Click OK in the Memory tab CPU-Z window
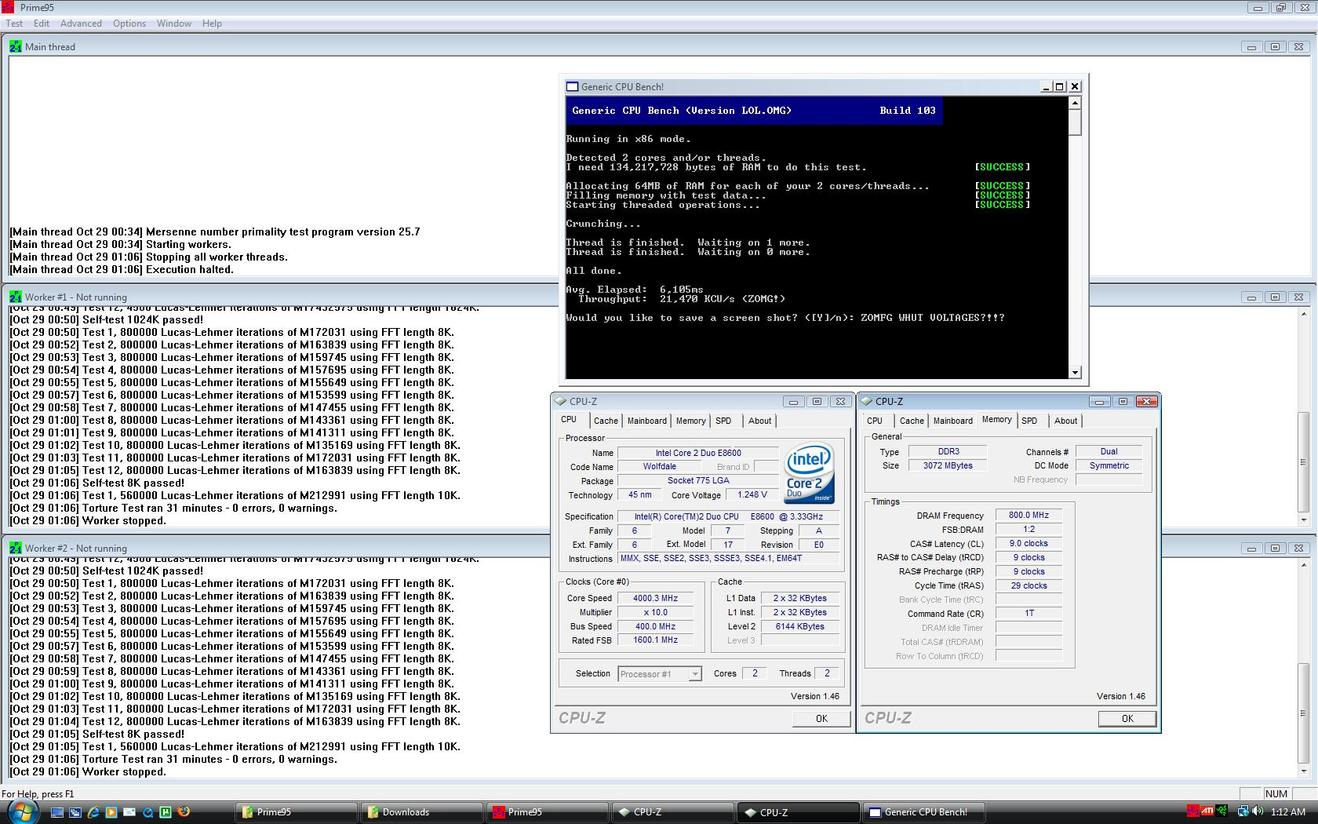 tap(1127, 718)
